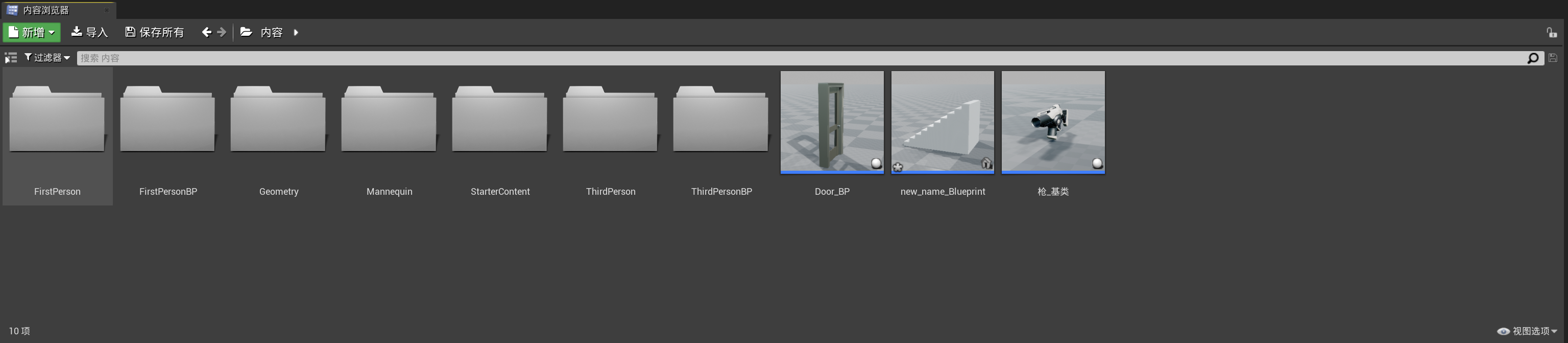Select the Door_BP blueprint thumbnail
This screenshot has height=343, width=1568.
click(x=832, y=122)
